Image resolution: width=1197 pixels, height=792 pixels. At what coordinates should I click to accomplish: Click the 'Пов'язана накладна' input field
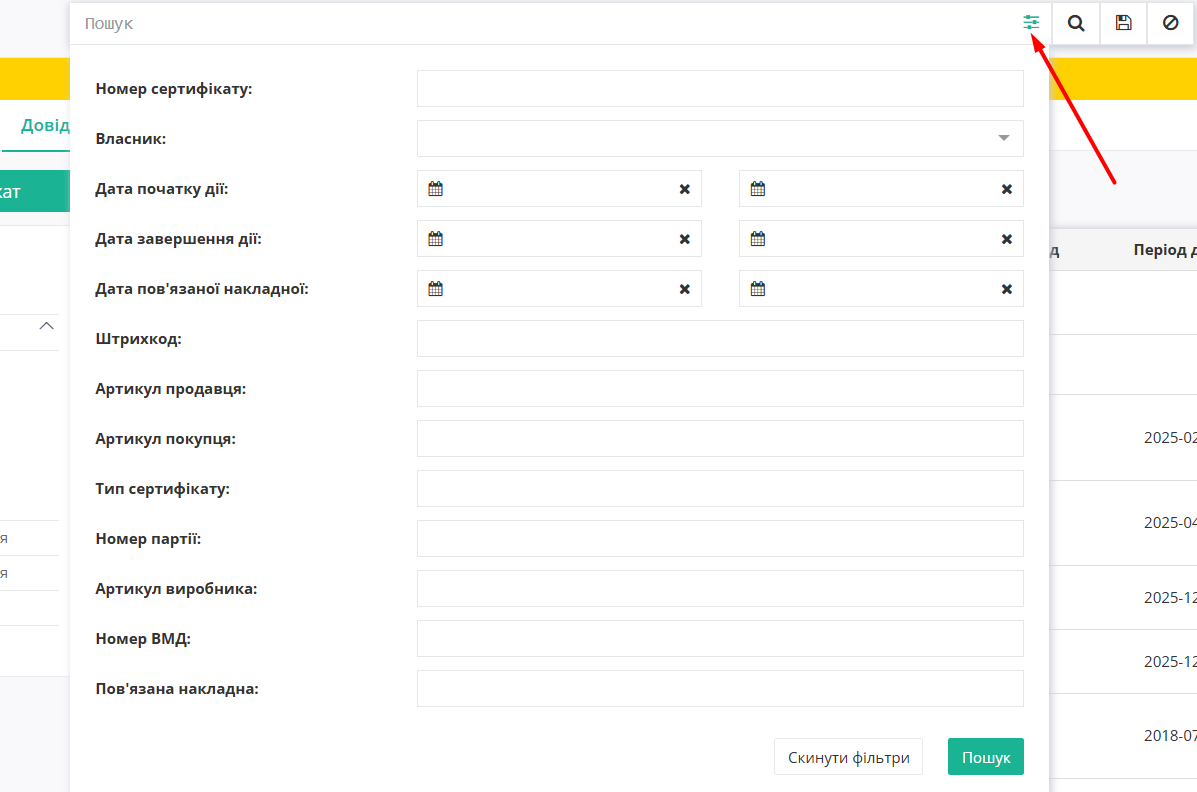(720, 689)
